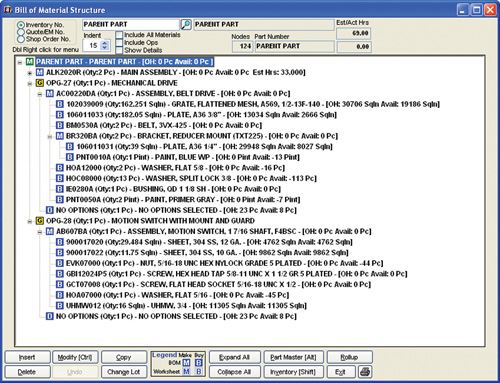Collapse the AB607BA assembly node

[40, 232]
